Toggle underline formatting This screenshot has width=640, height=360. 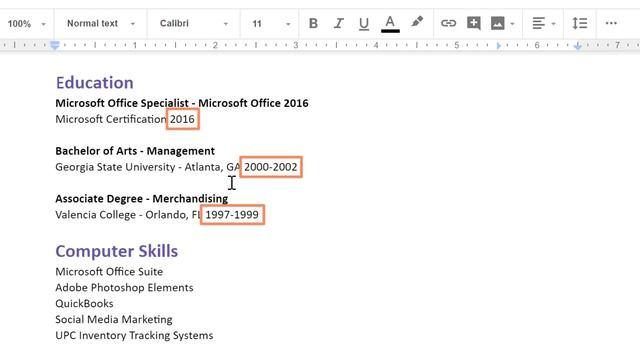click(x=364, y=24)
